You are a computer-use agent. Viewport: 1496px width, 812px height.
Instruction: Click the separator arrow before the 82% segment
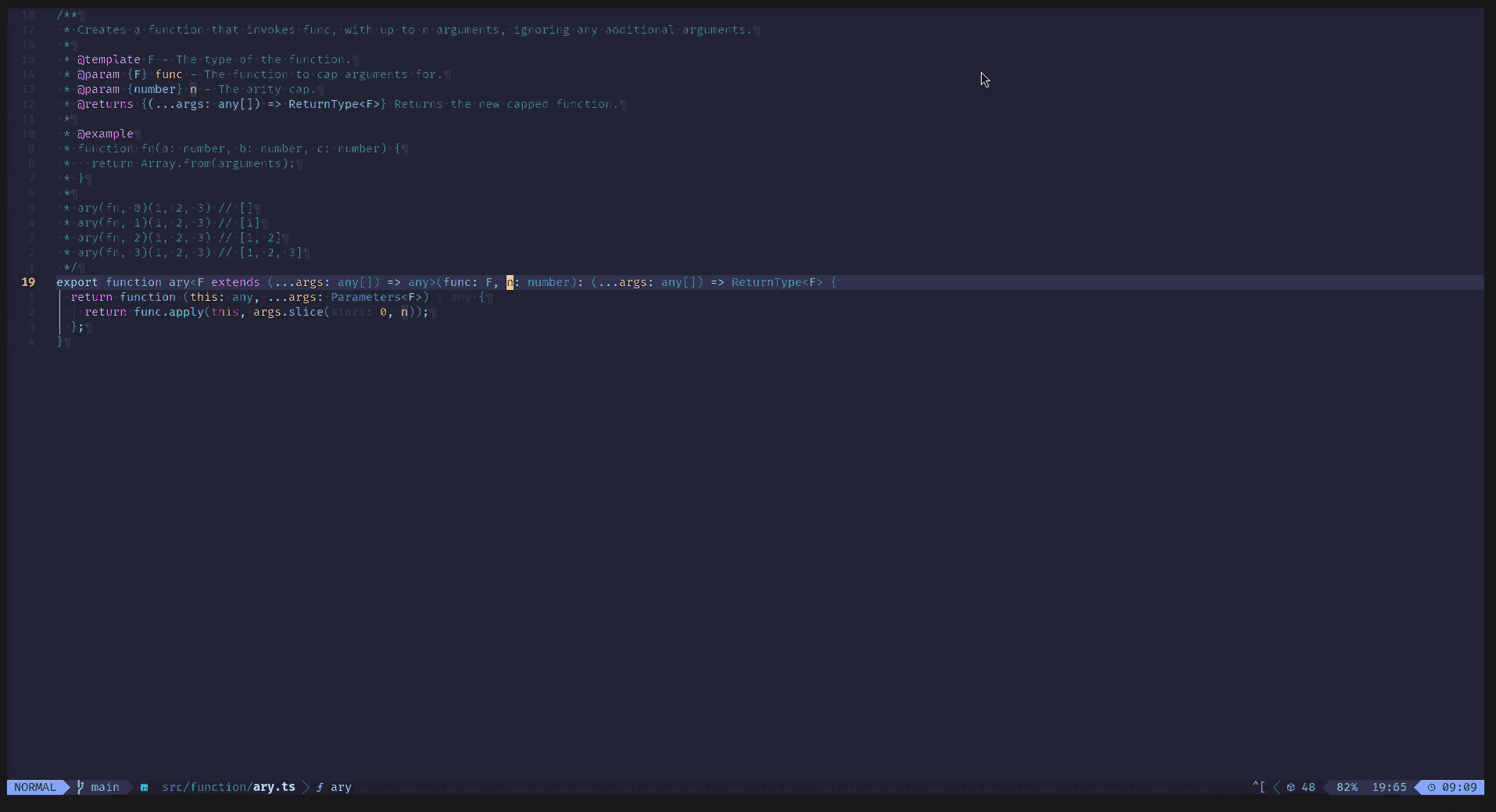(1326, 787)
